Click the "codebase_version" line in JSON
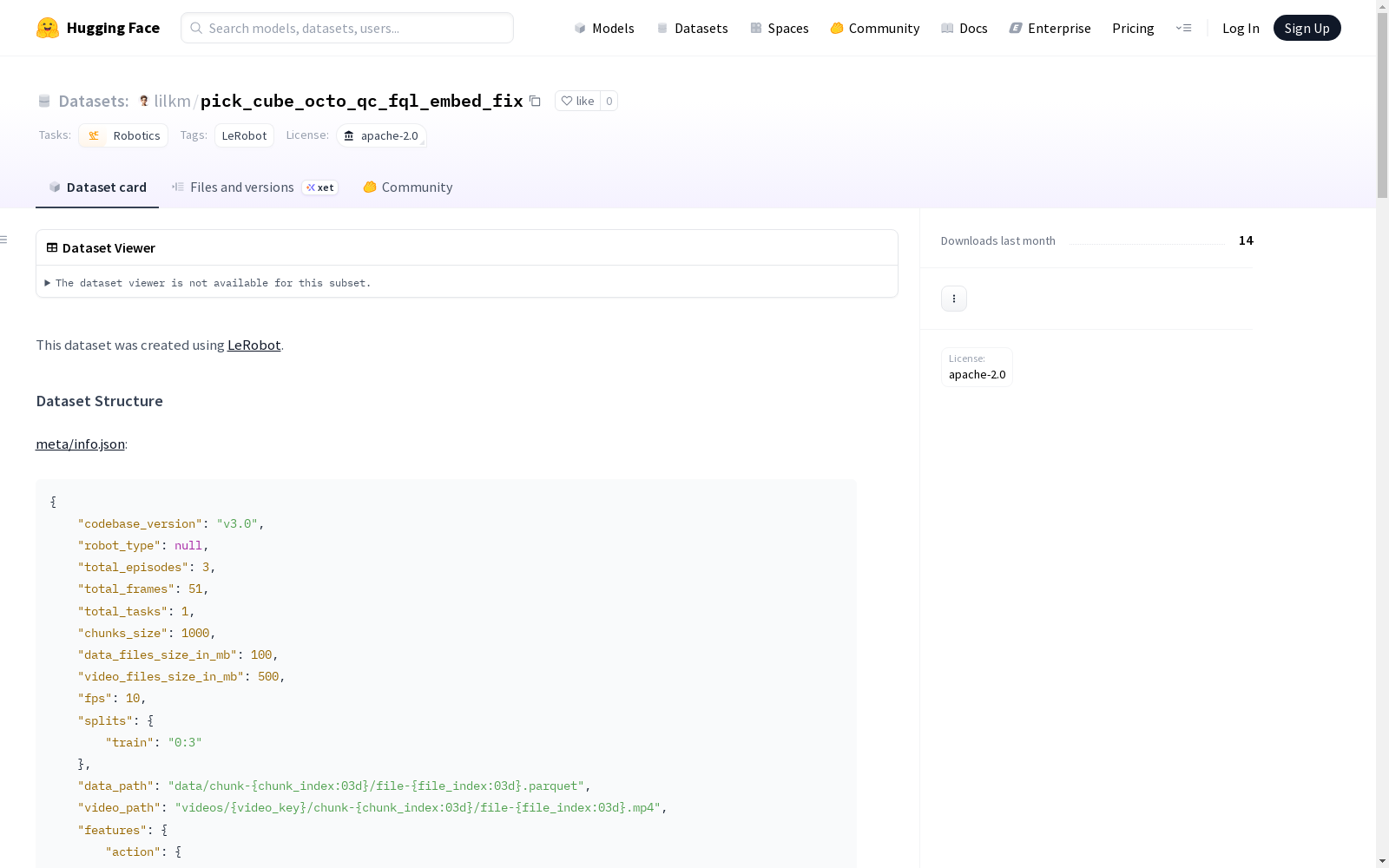 tap(170, 523)
